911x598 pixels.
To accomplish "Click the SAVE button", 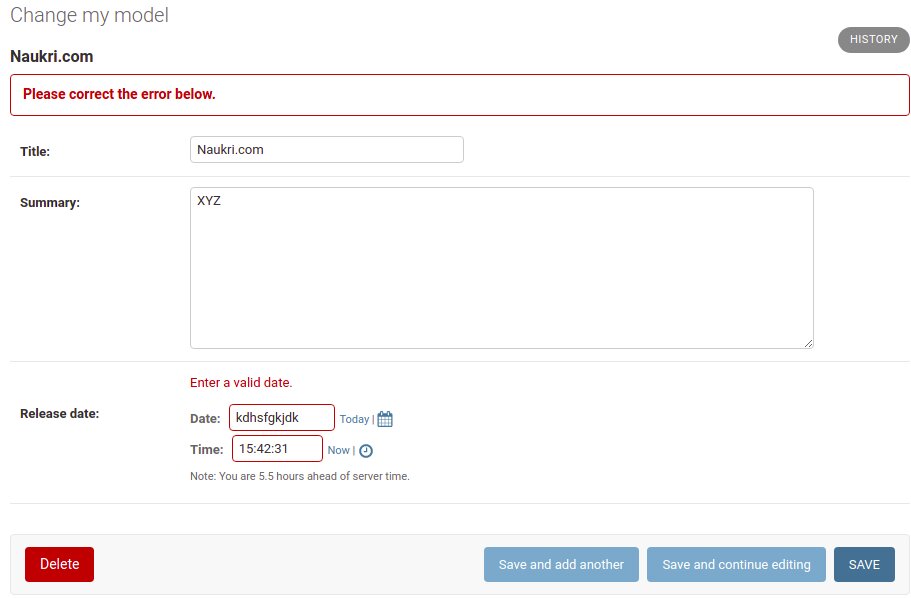I will coord(864,564).
